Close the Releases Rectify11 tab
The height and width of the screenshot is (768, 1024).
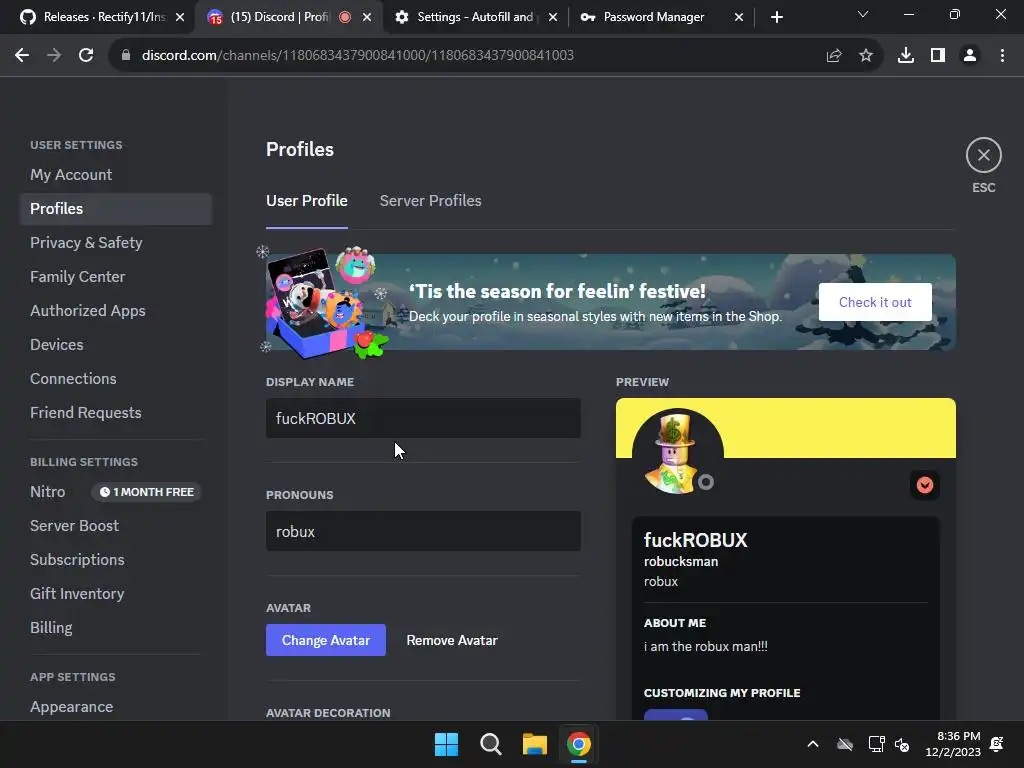click(x=180, y=18)
